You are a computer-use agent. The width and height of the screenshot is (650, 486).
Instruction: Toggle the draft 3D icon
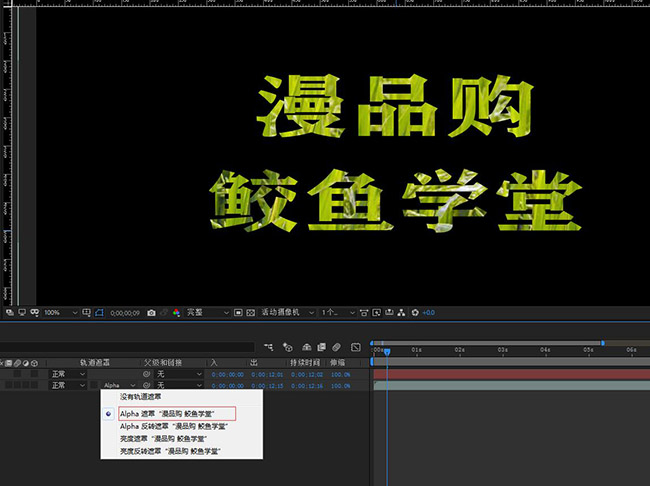(x=288, y=347)
